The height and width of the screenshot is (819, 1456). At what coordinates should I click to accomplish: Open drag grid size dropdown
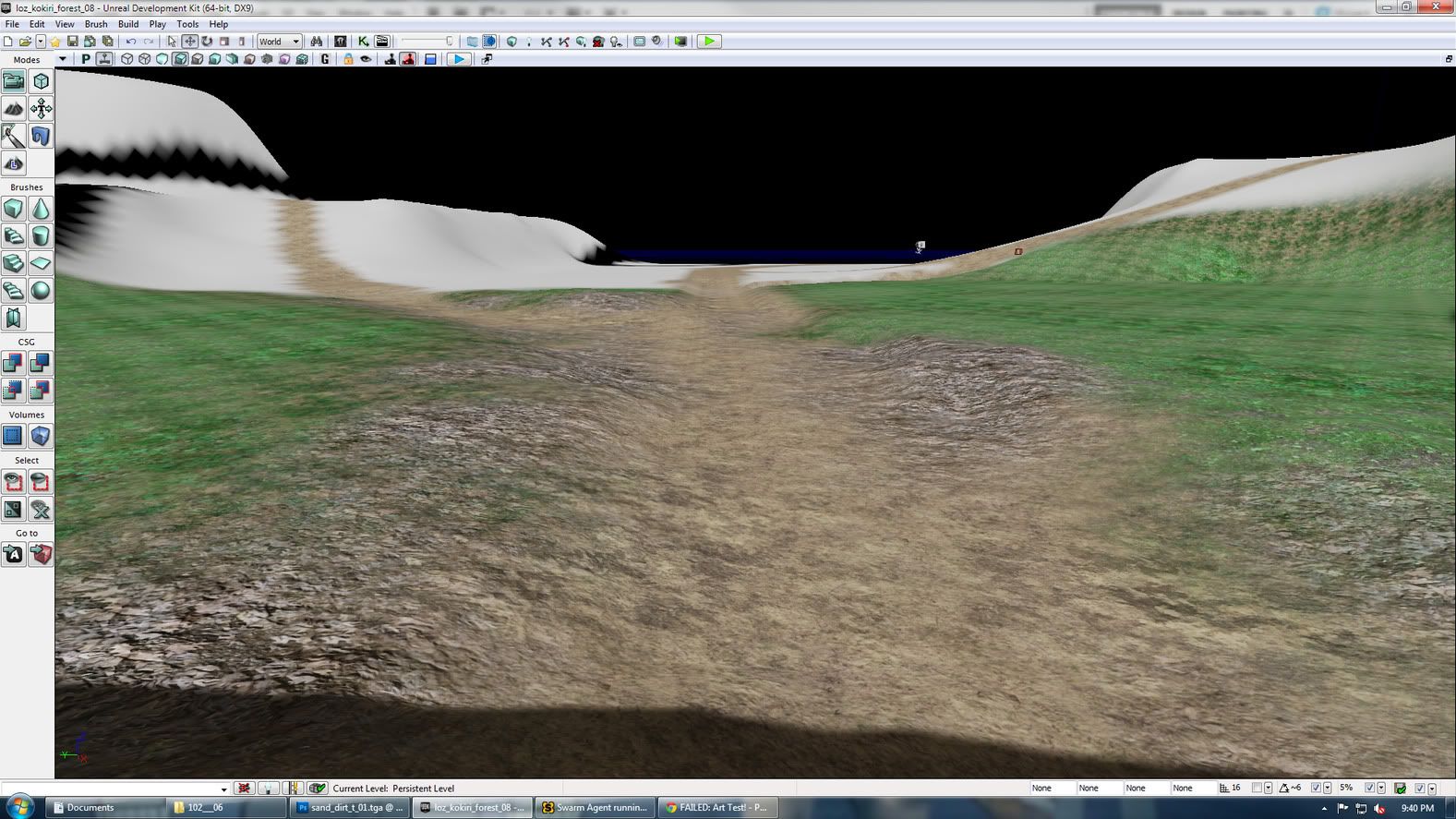click(1268, 789)
